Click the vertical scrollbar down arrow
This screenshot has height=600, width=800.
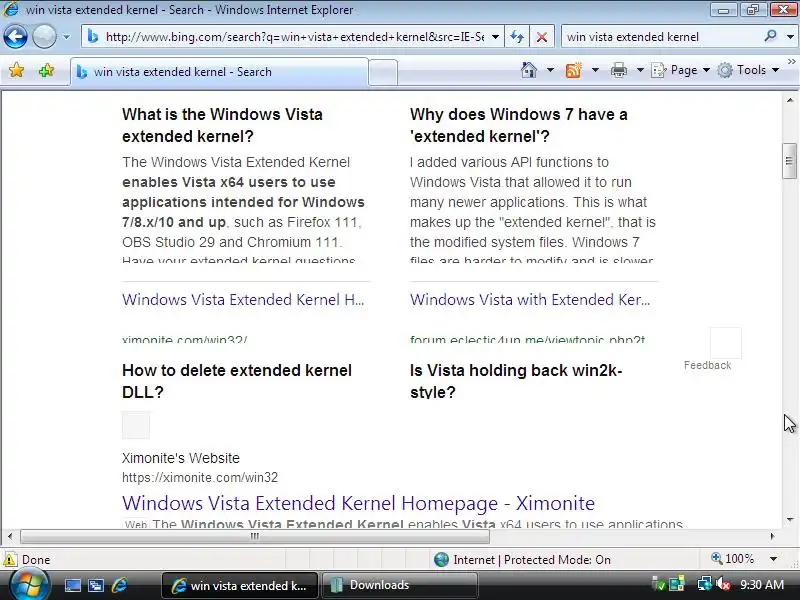point(789,520)
